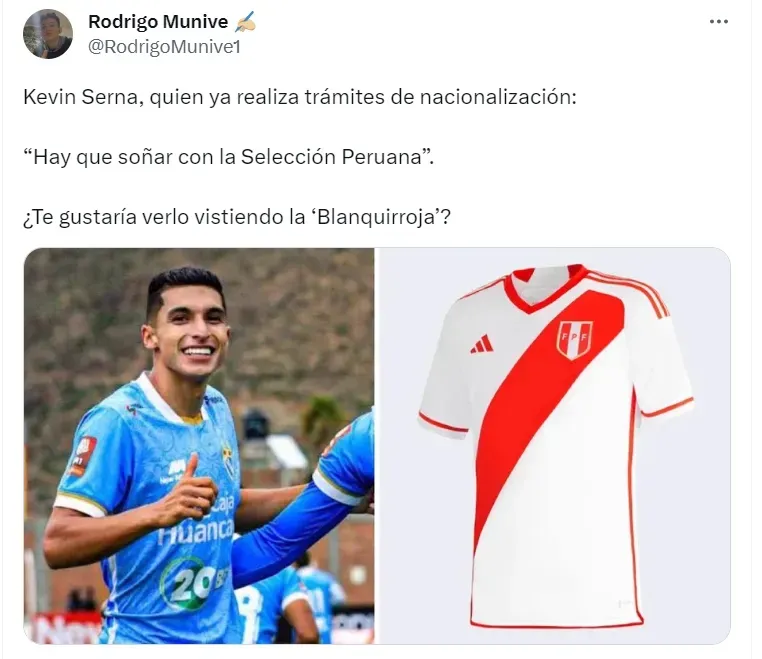
Task: Click the question mentioning 'Blanquirroja'
Action: coord(237,217)
